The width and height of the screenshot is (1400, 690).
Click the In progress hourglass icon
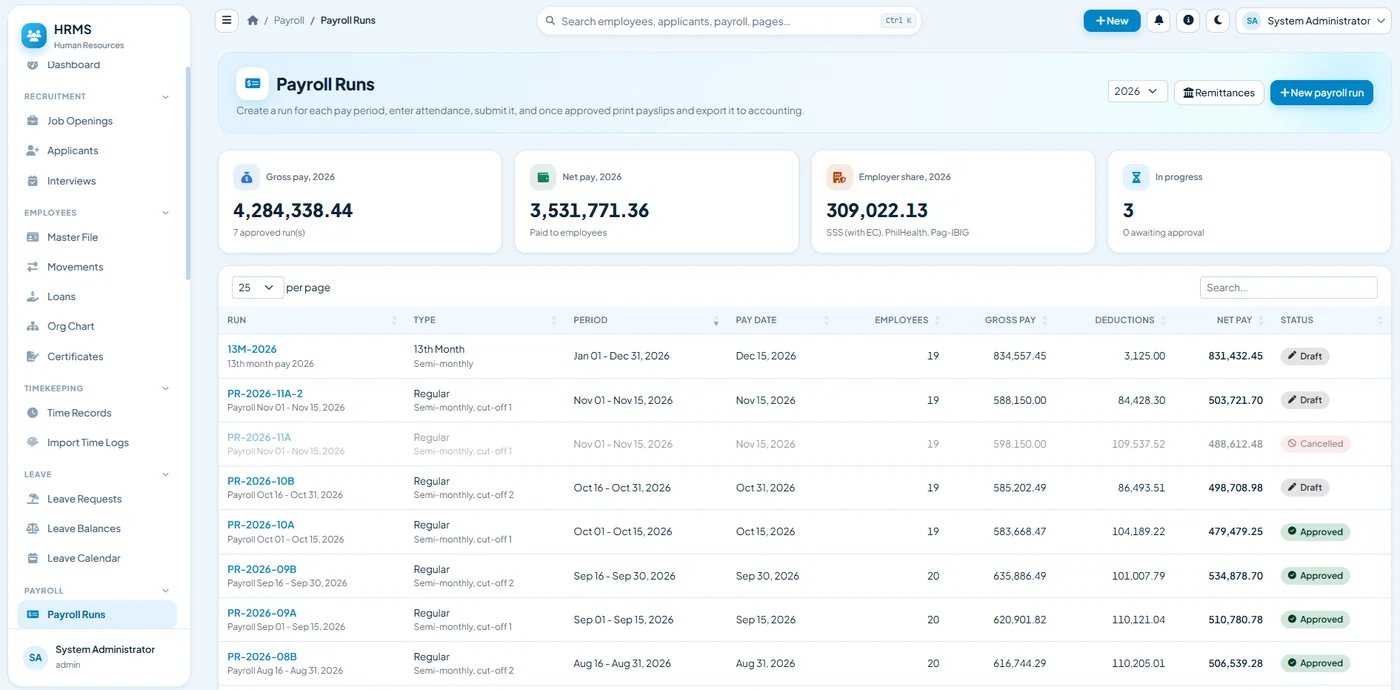[1136, 177]
